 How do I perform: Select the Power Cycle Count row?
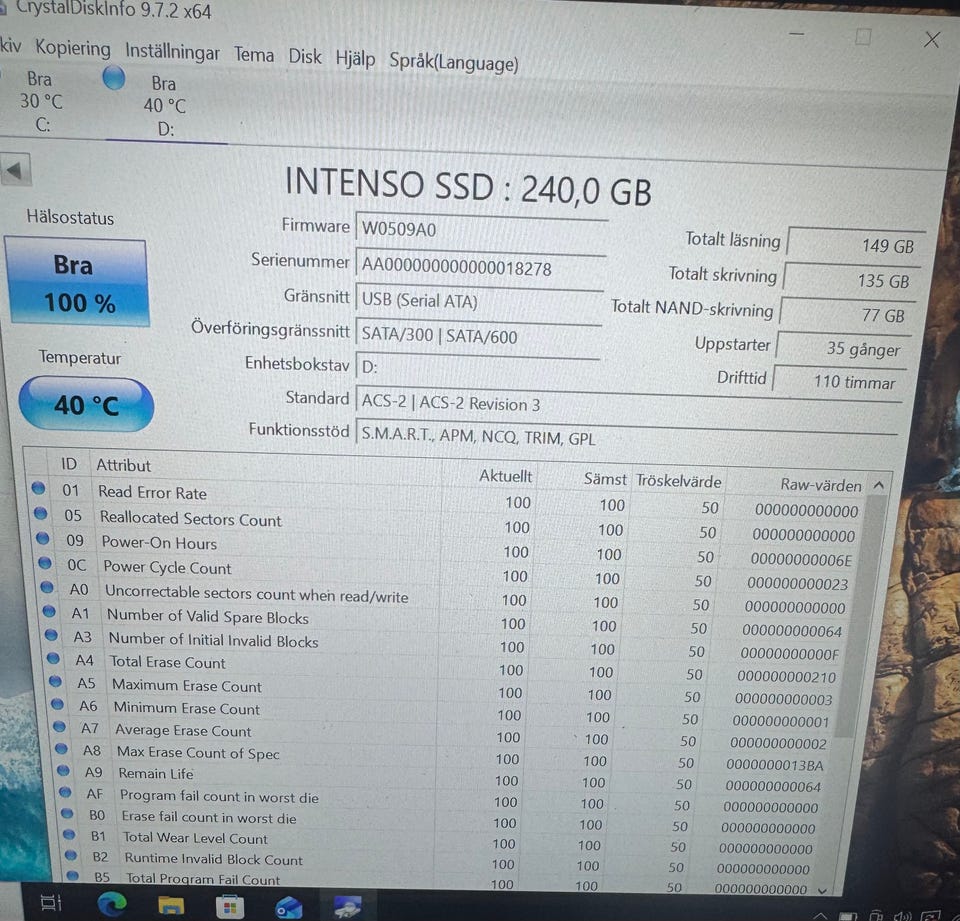(x=444, y=574)
